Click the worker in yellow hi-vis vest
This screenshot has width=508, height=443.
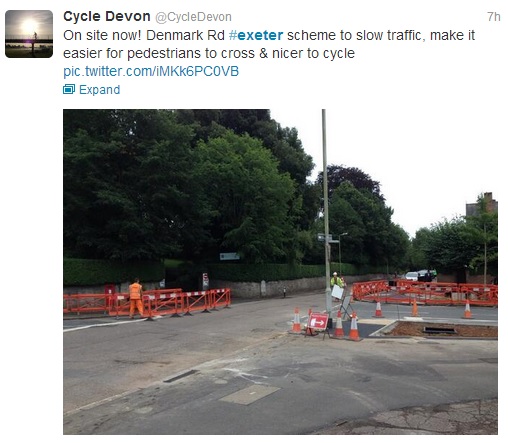pyautogui.click(x=337, y=283)
